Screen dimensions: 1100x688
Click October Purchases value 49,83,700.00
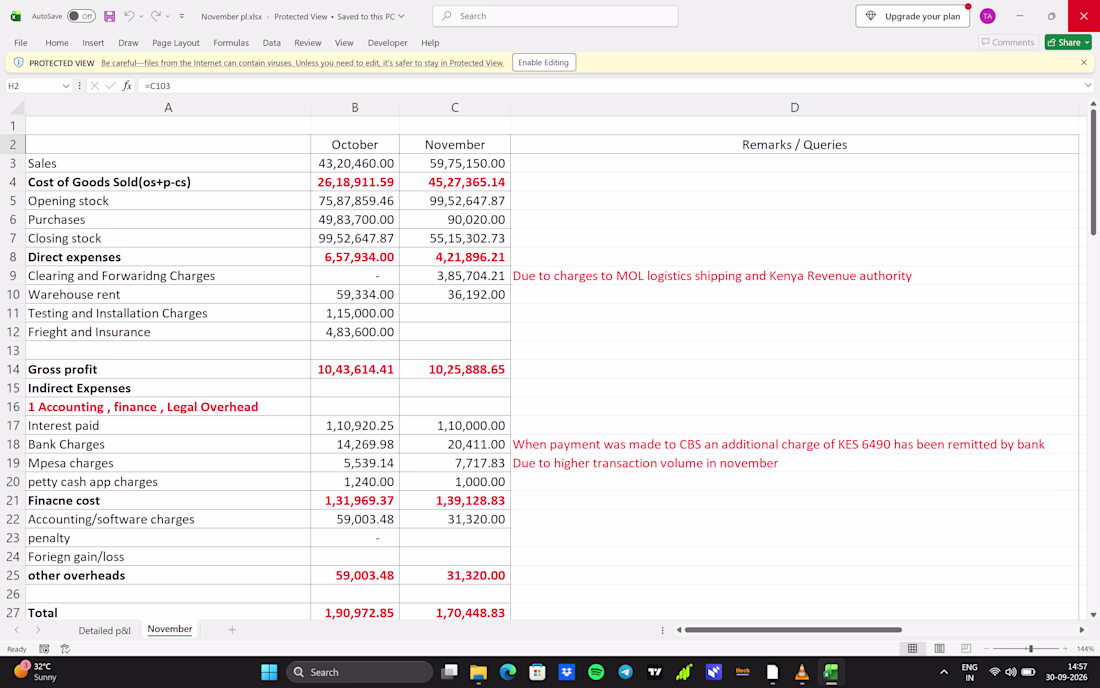pos(355,220)
